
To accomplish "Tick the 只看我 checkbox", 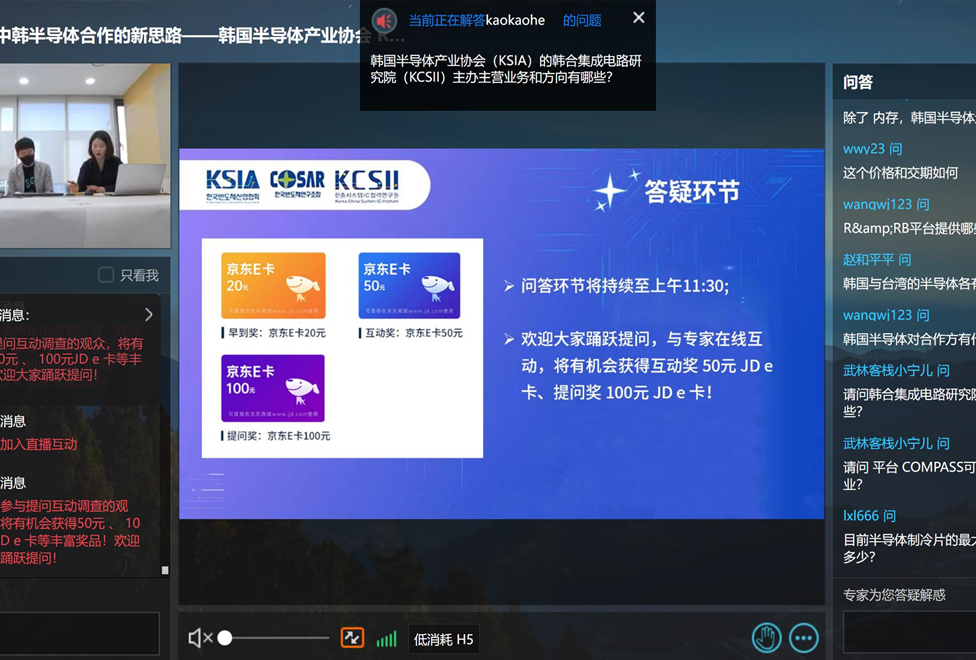I will (106, 275).
